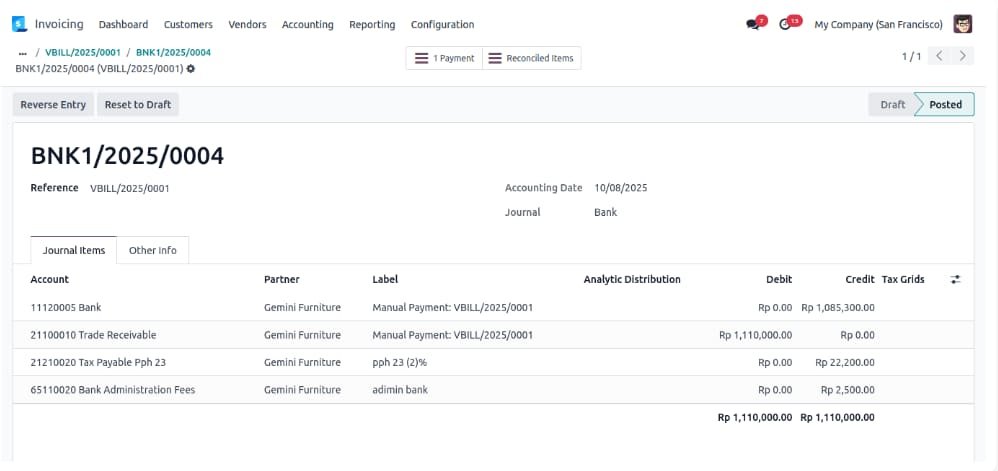
Task: Open the column settings adjust icon
Action: (955, 279)
